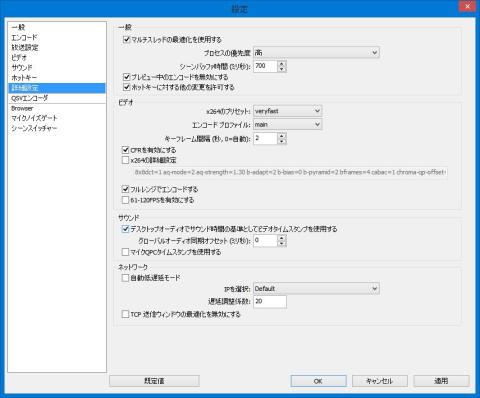Open the エンコードプロファイル main dropdown
Viewport: 480px width, 398px height.
point(288,124)
